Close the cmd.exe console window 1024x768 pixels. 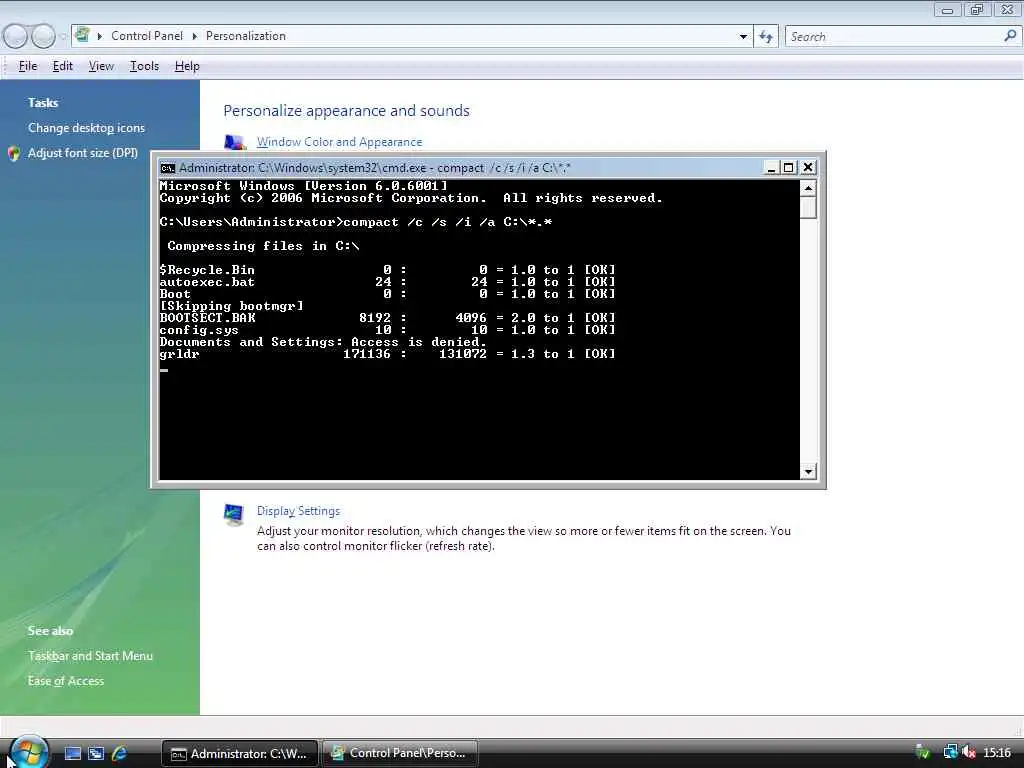[x=808, y=168]
